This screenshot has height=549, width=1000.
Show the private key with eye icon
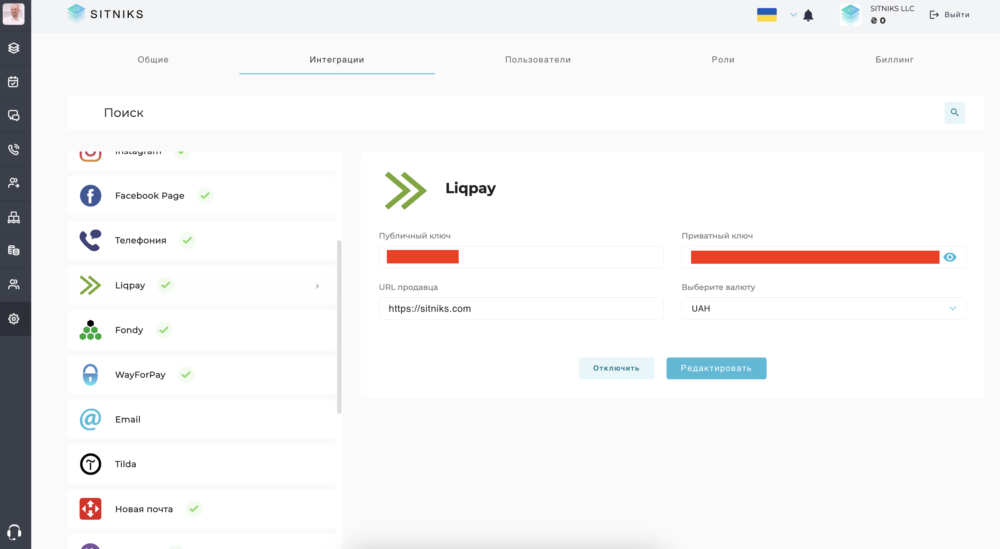(950, 257)
